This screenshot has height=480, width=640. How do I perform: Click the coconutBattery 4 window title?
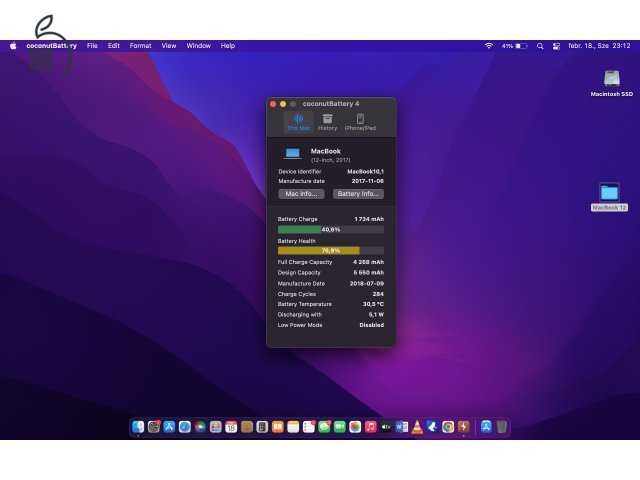pyautogui.click(x=331, y=104)
